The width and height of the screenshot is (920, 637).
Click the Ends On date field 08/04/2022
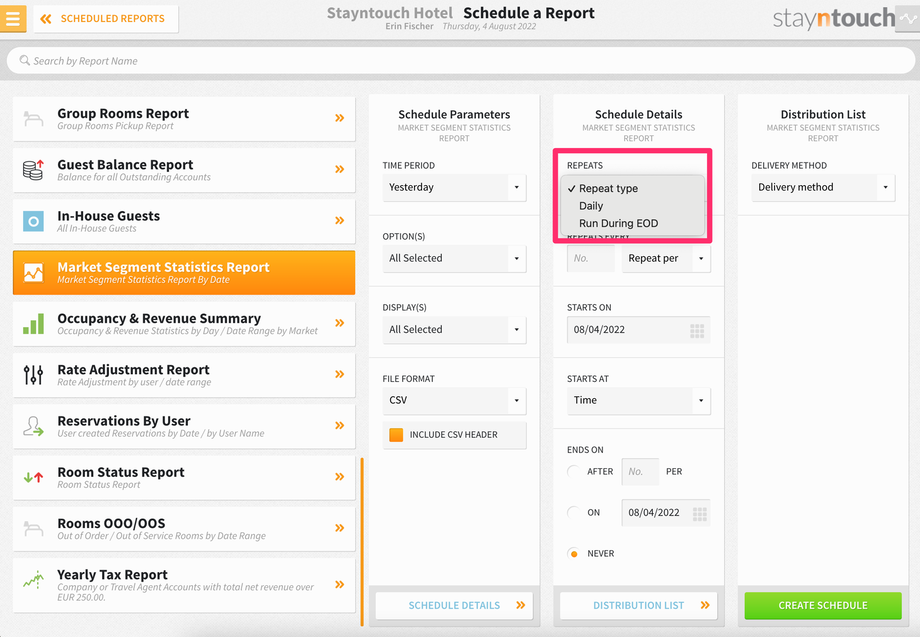[666, 513]
